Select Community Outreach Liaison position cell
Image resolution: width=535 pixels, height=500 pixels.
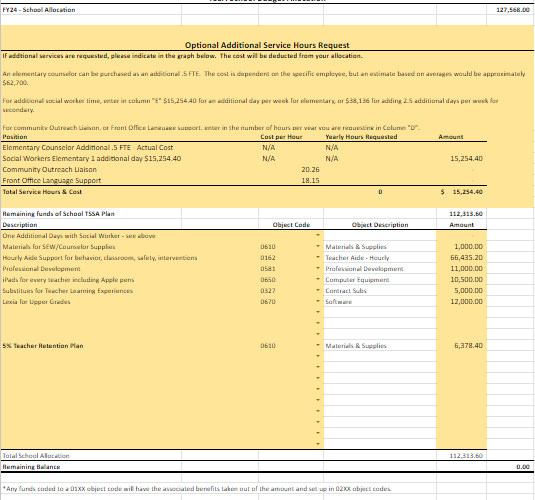pyautogui.click(x=49, y=169)
